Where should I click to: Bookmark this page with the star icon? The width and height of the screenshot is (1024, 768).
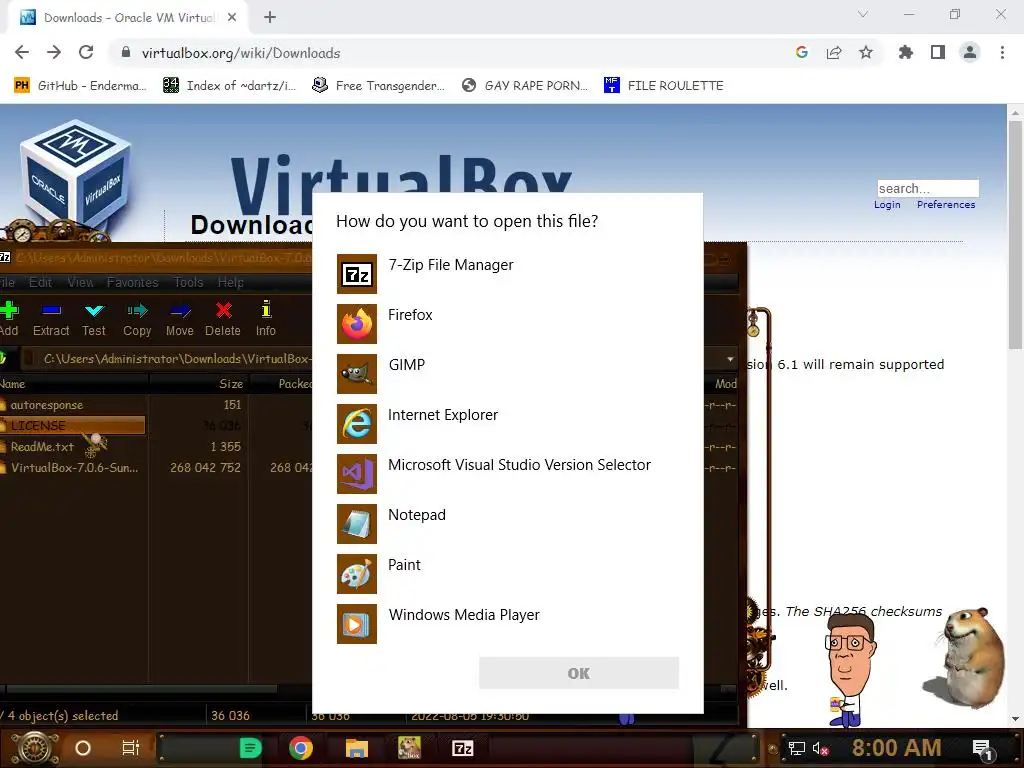click(866, 52)
